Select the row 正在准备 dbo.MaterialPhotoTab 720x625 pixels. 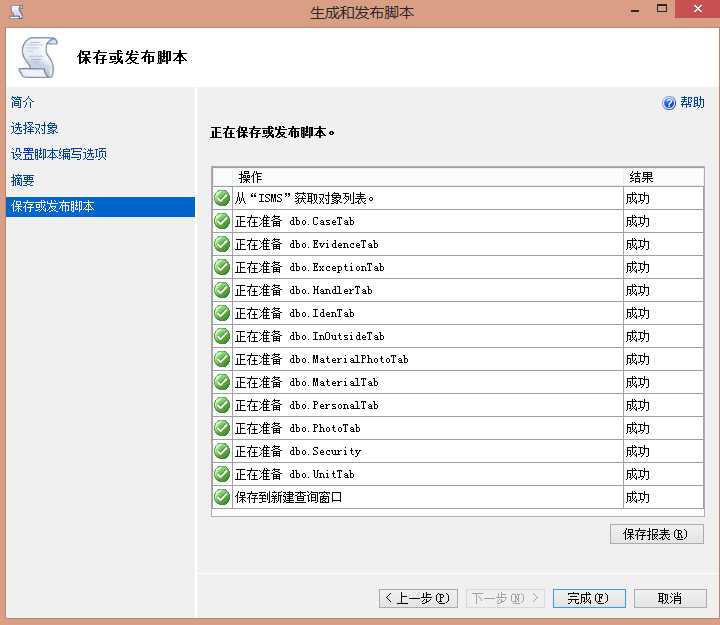click(458, 359)
